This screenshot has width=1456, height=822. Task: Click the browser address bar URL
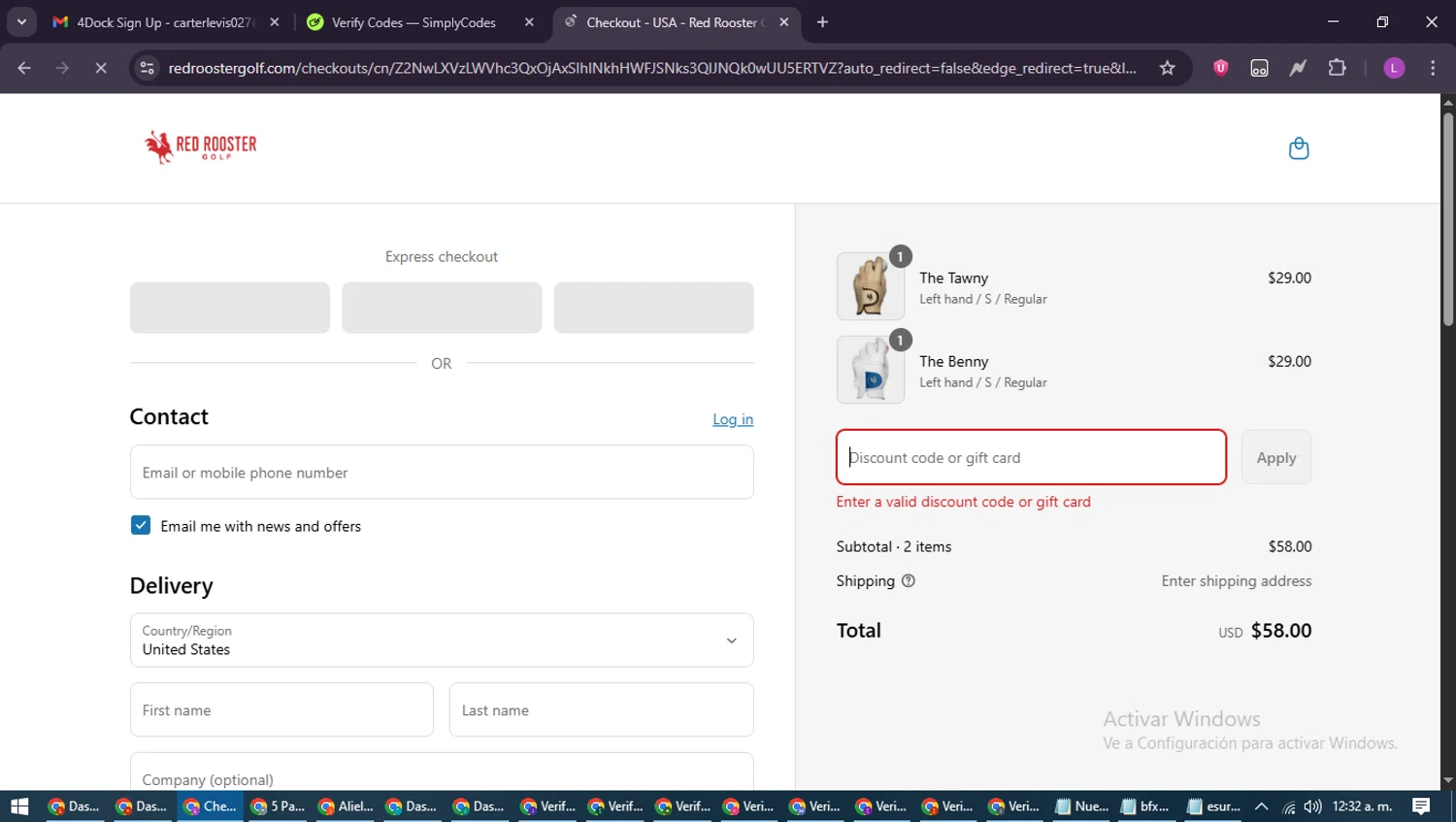click(x=652, y=68)
